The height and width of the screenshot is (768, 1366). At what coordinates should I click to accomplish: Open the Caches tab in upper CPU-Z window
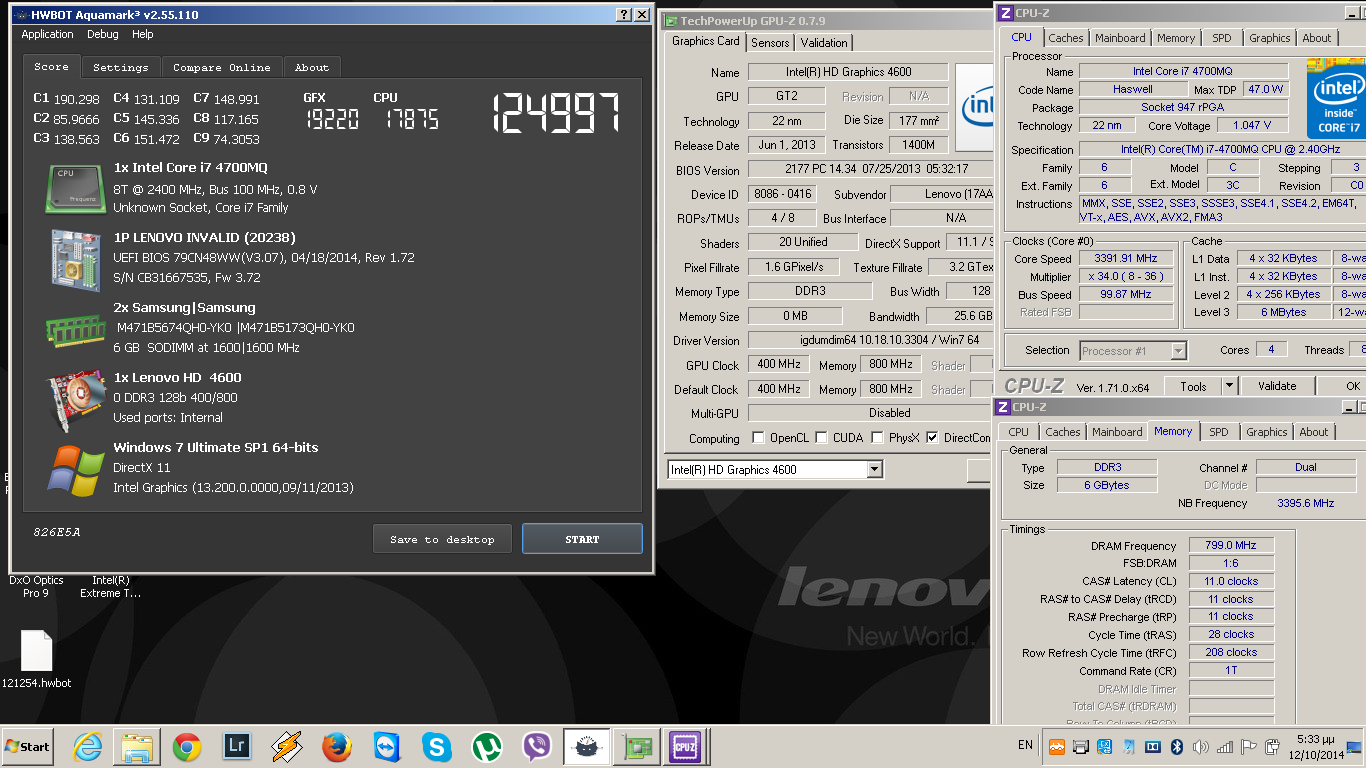point(1065,38)
